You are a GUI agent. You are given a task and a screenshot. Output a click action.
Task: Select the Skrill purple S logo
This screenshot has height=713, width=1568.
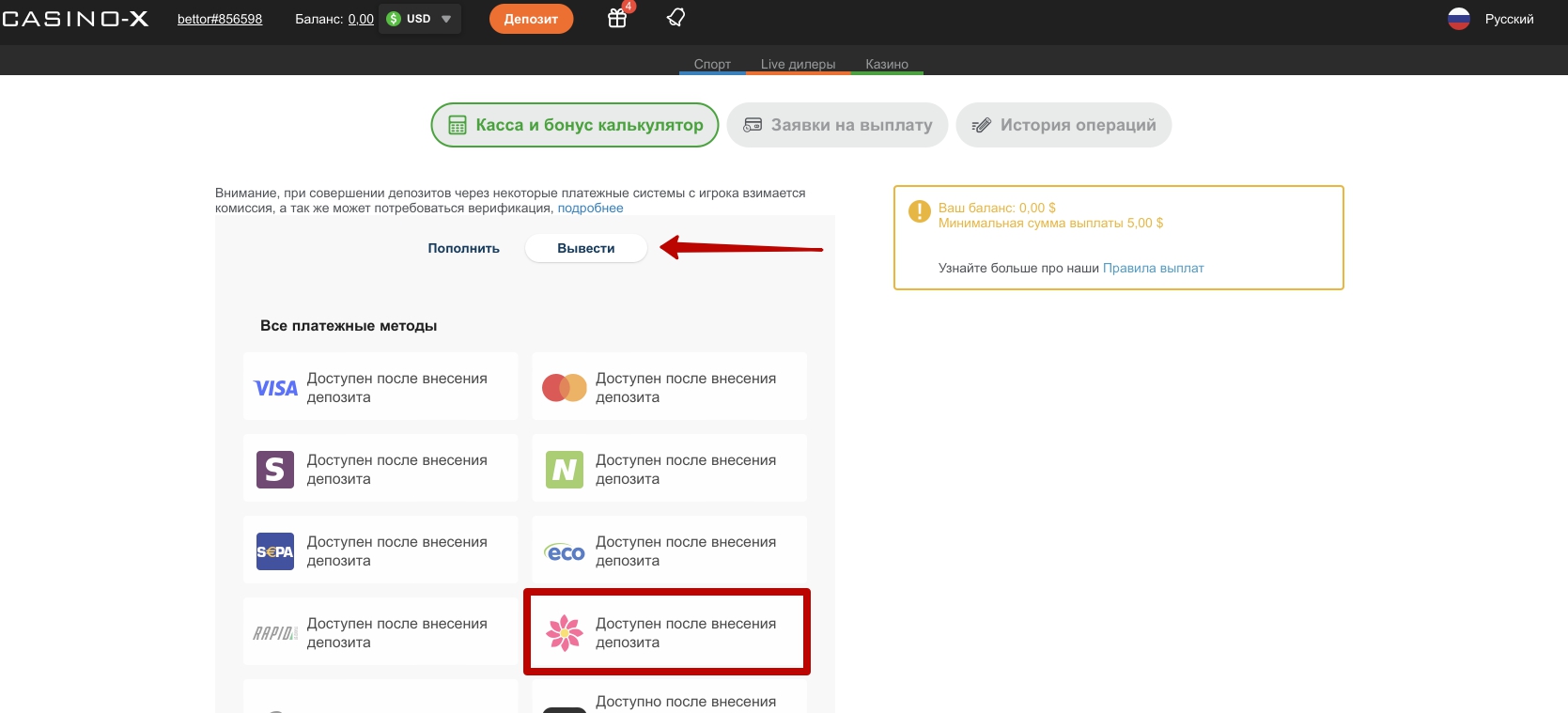275,470
